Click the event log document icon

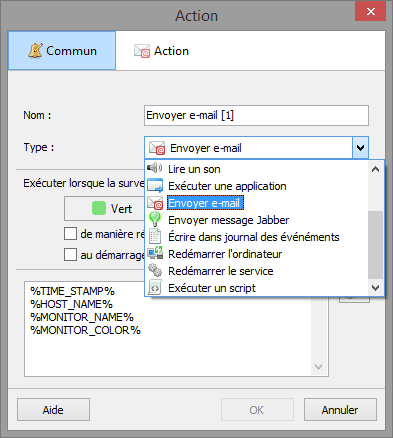click(x=155, y=237)
